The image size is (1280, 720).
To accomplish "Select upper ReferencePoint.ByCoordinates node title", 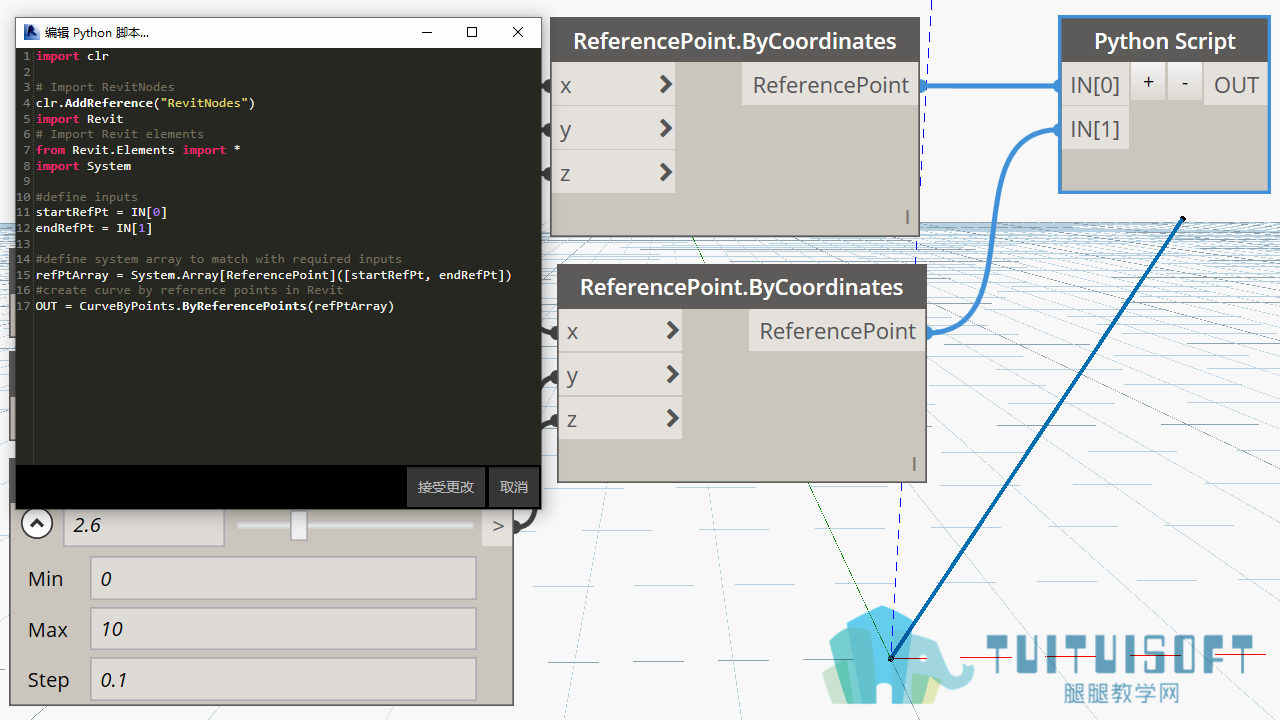I will (735, 41).
